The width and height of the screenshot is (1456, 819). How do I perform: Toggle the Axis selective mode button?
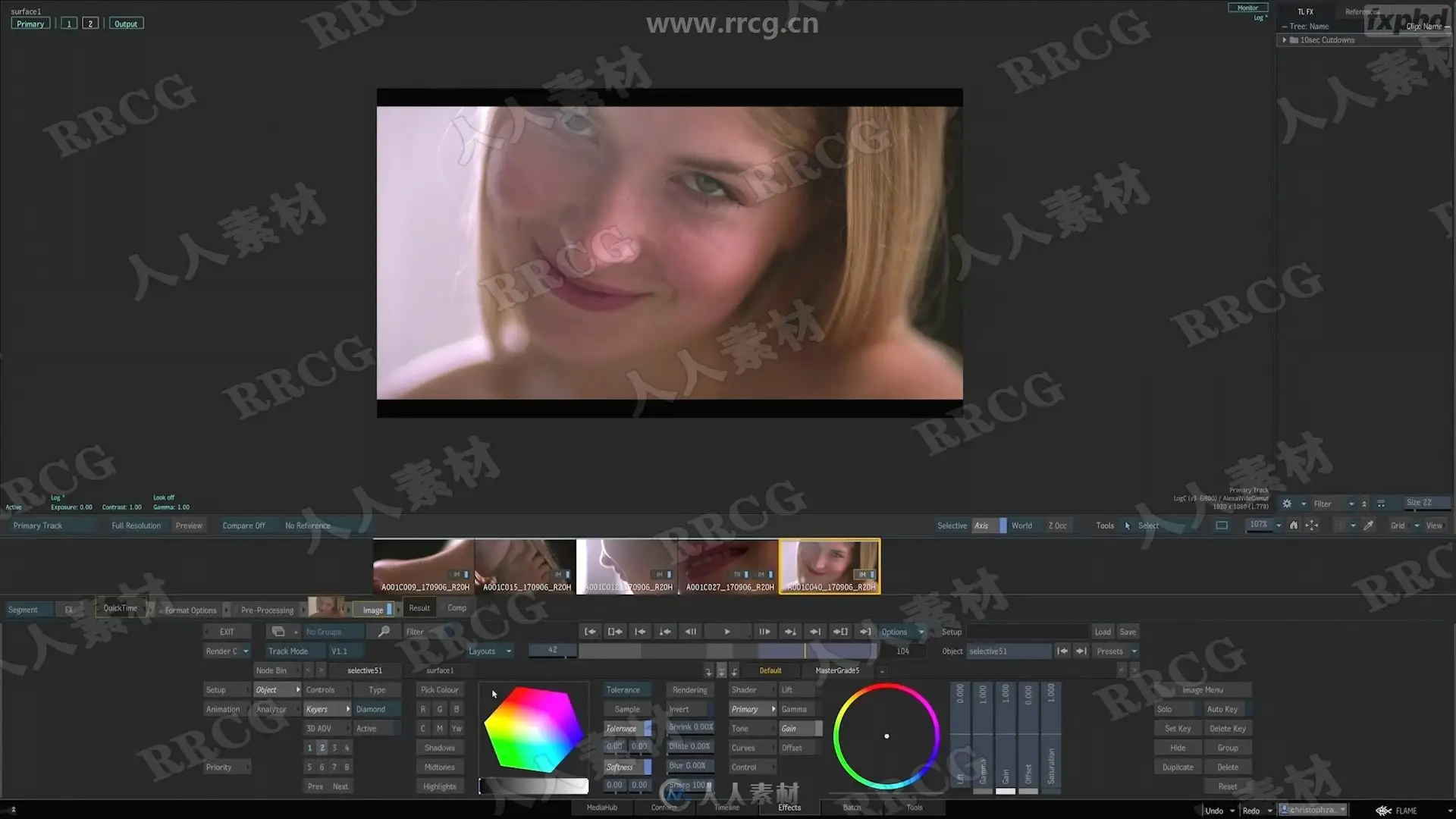click(x=990, y=526)
